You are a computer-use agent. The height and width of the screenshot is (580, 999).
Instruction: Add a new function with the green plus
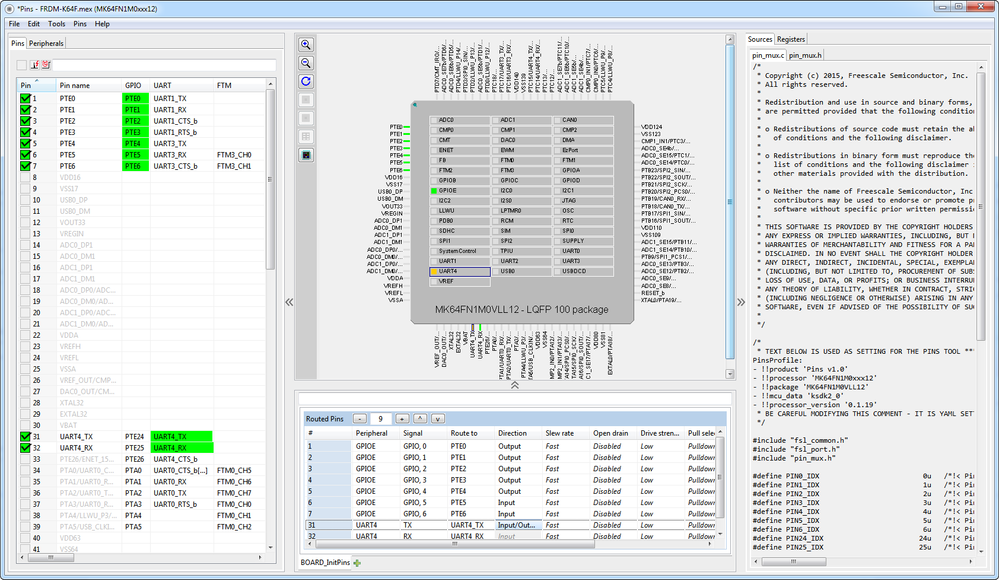357,565
